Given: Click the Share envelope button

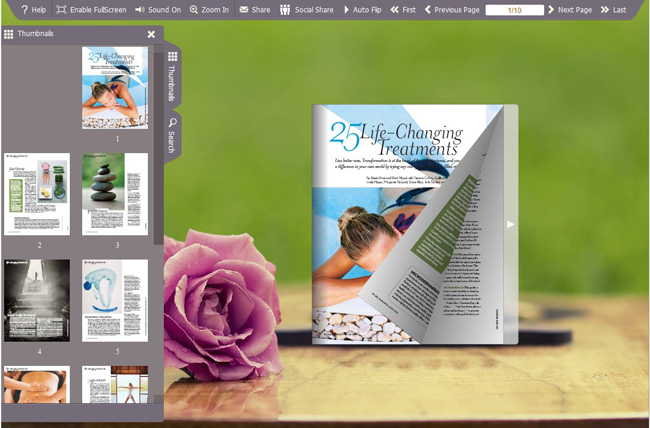Looking at the screenshot, I should click(x=255, y=10).
